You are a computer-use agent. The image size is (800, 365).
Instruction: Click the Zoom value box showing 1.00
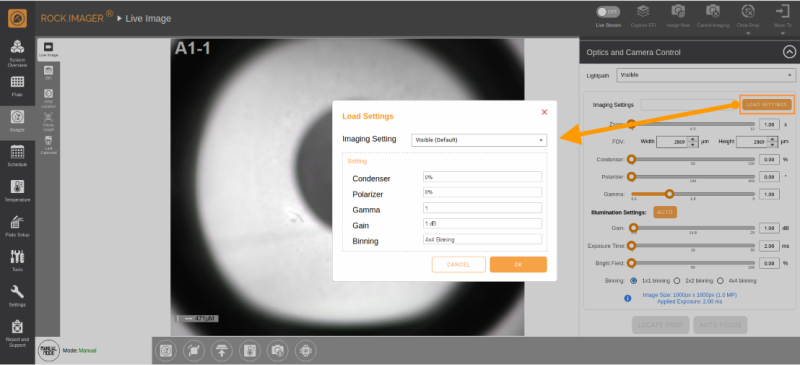pyautogui.click(x=769, y=125)
